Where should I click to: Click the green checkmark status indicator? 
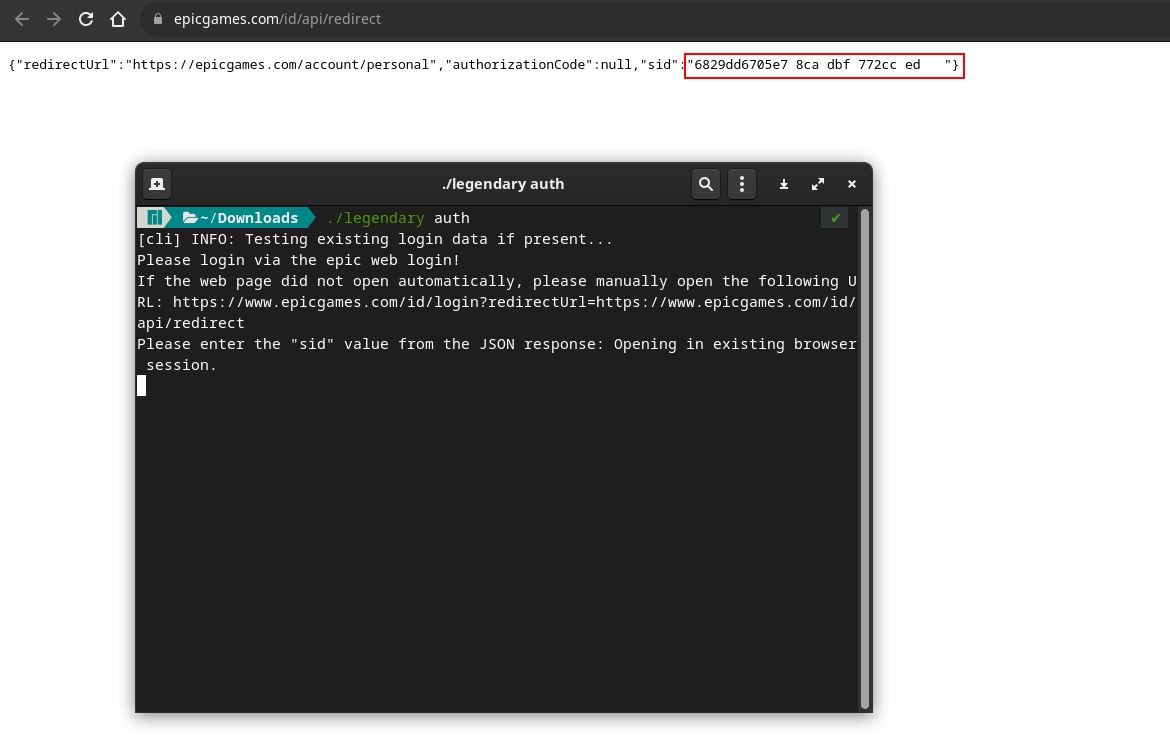[835, 218]
